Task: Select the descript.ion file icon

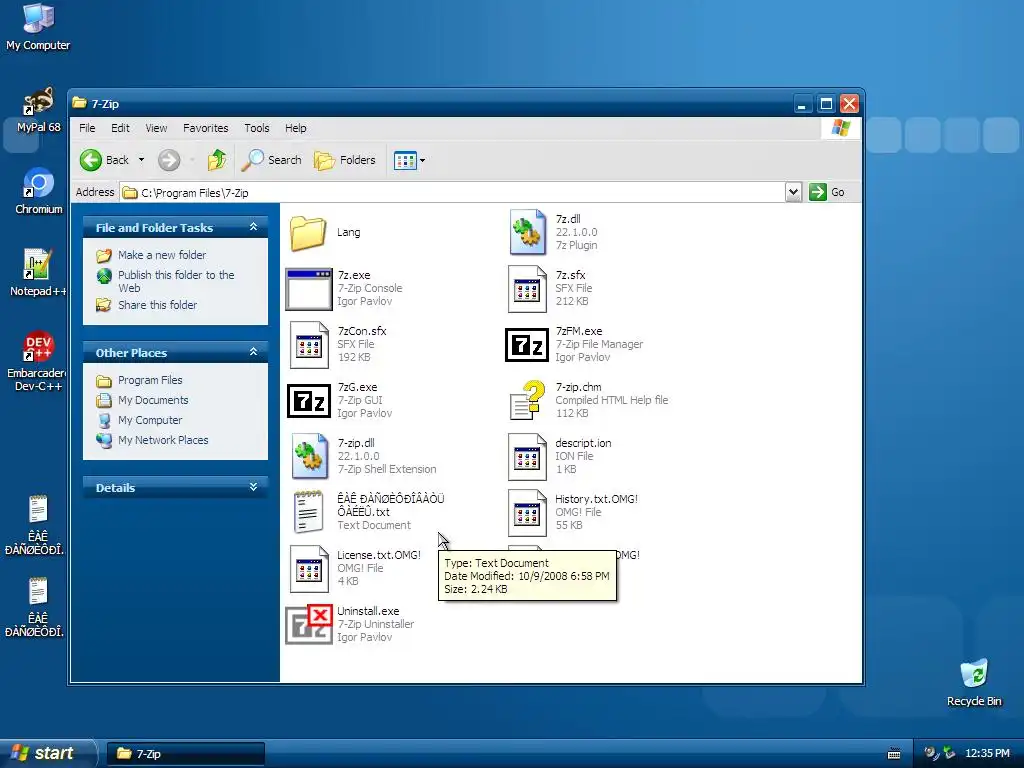Action: pyautogui.click(x=528, y=456)
